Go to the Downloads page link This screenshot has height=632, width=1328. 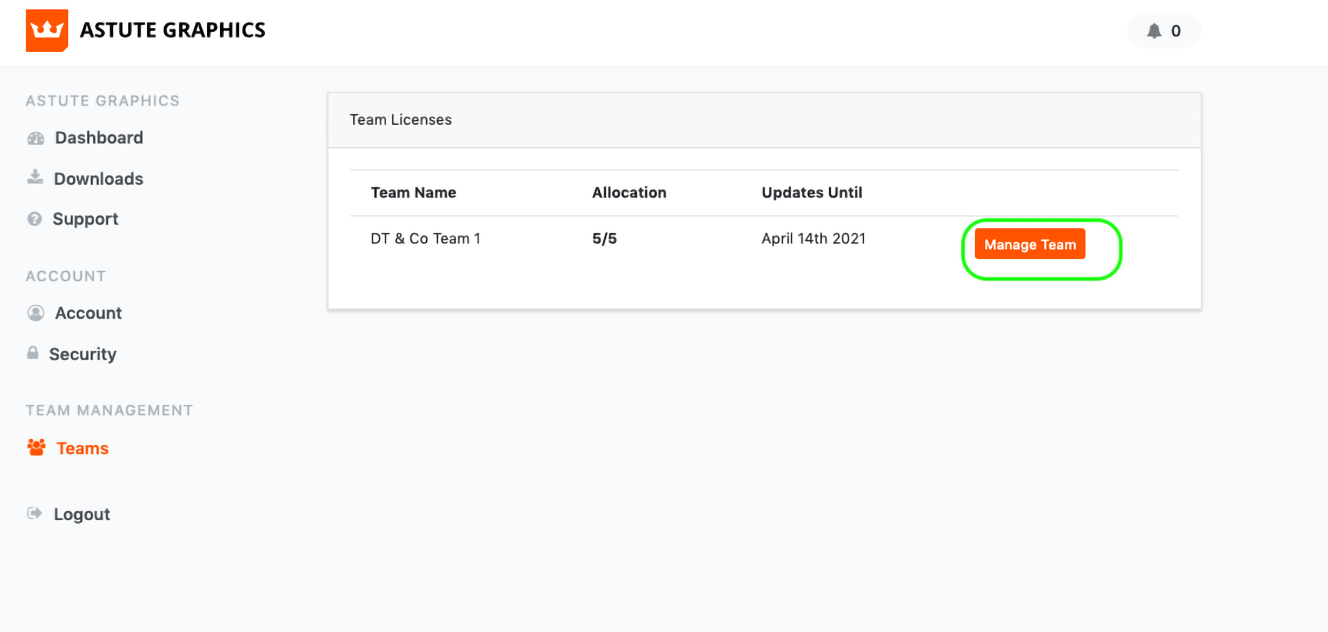click(x=98, y=179)
